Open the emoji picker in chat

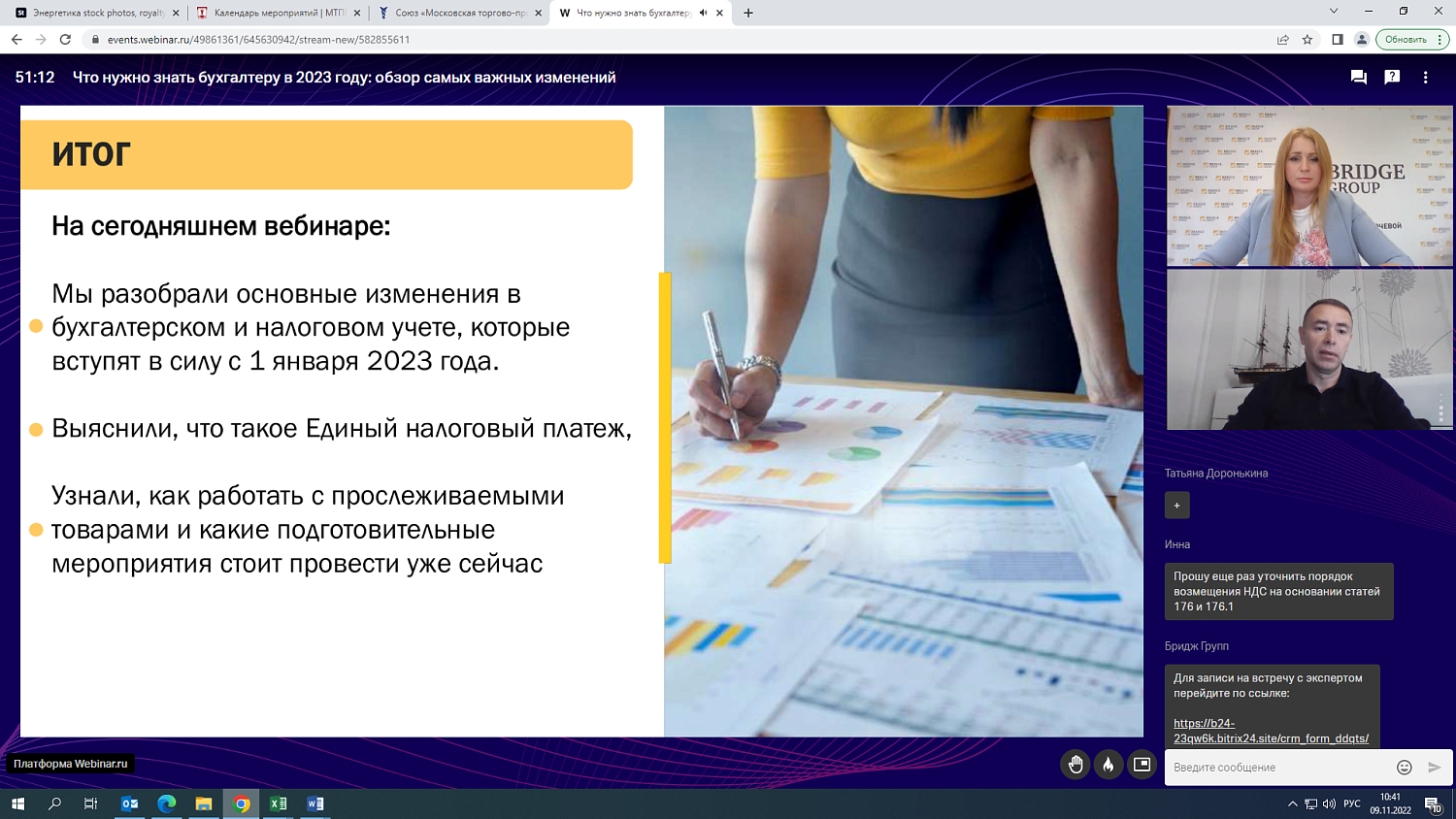click(x=1404, y=768)
